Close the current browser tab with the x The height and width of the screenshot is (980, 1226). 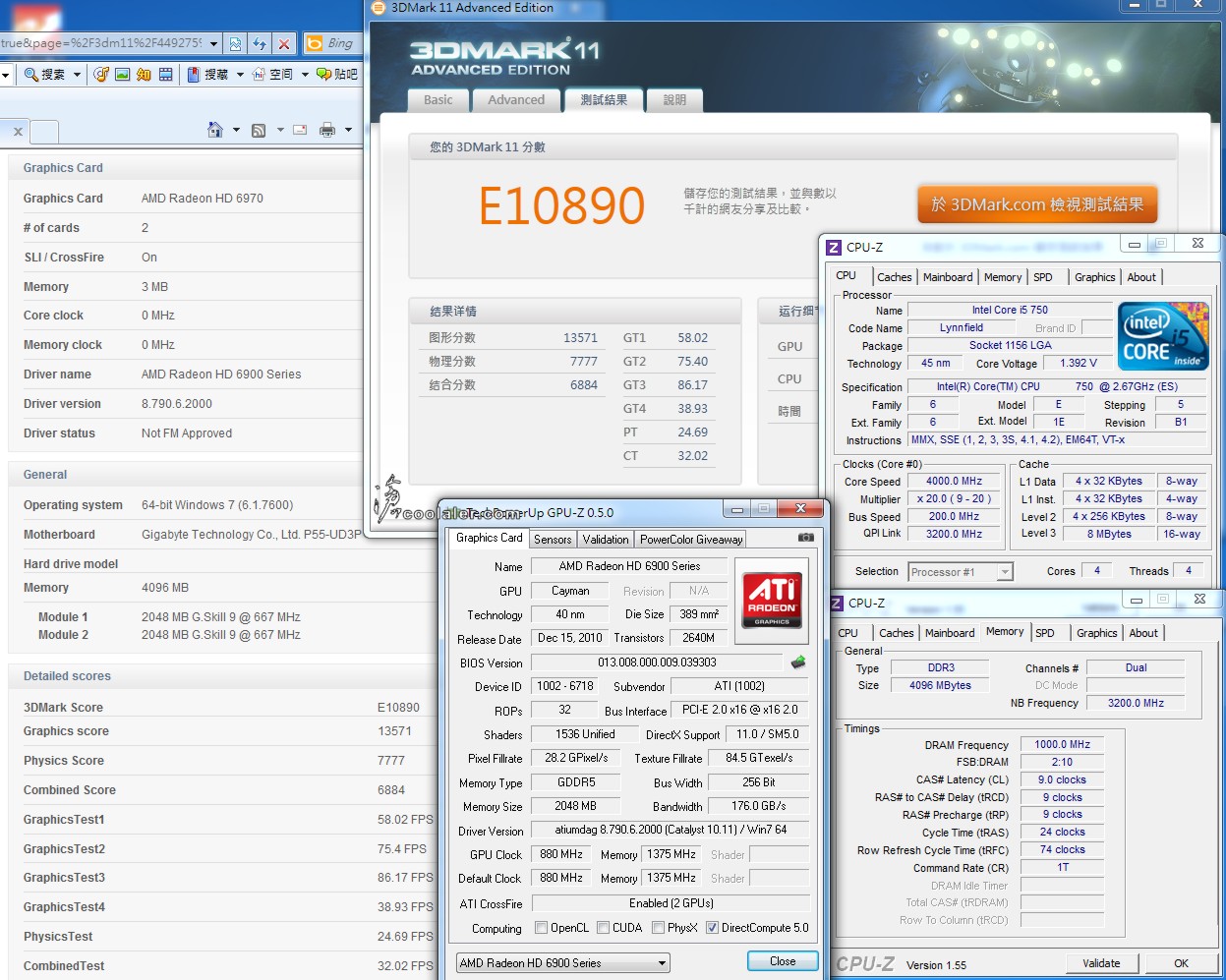(x=18, y=131)
